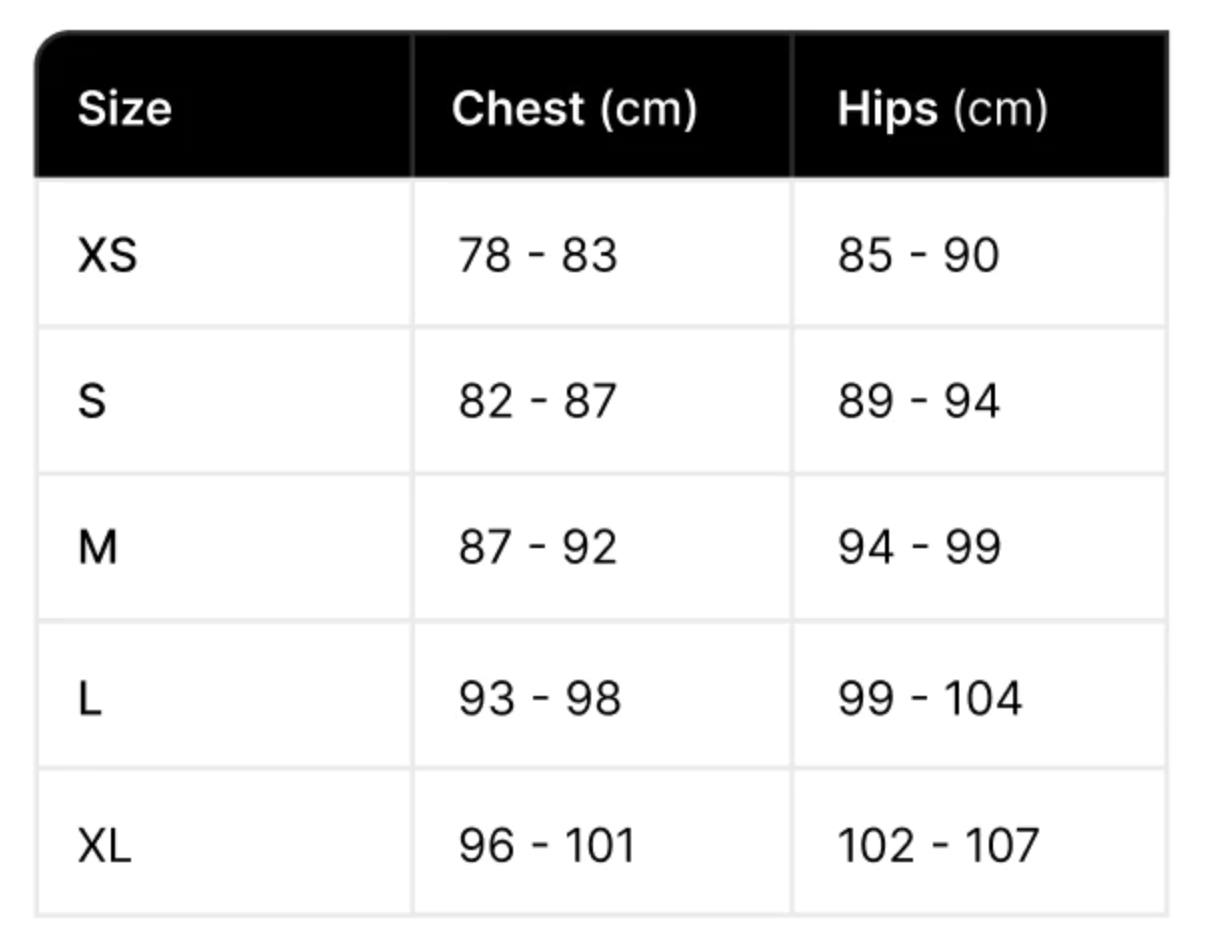The image size is (1208, 942).
Task: Select the S size cell
Action: pos(224,400)
